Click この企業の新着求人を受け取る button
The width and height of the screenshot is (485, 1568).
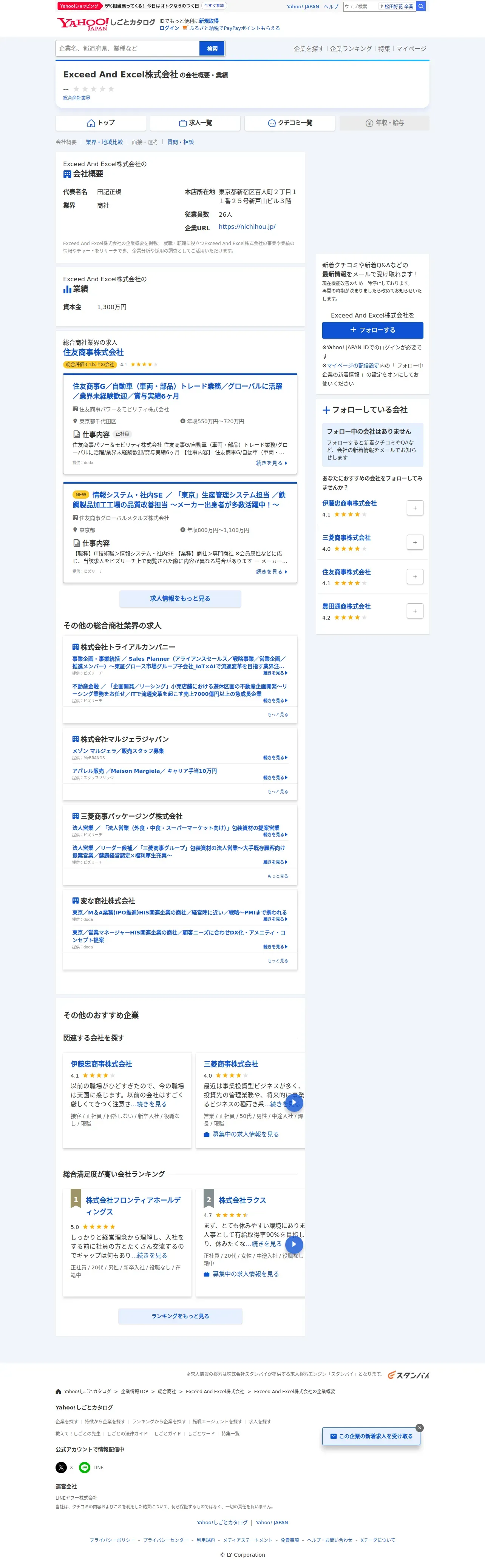click(x=372, y=1437)
